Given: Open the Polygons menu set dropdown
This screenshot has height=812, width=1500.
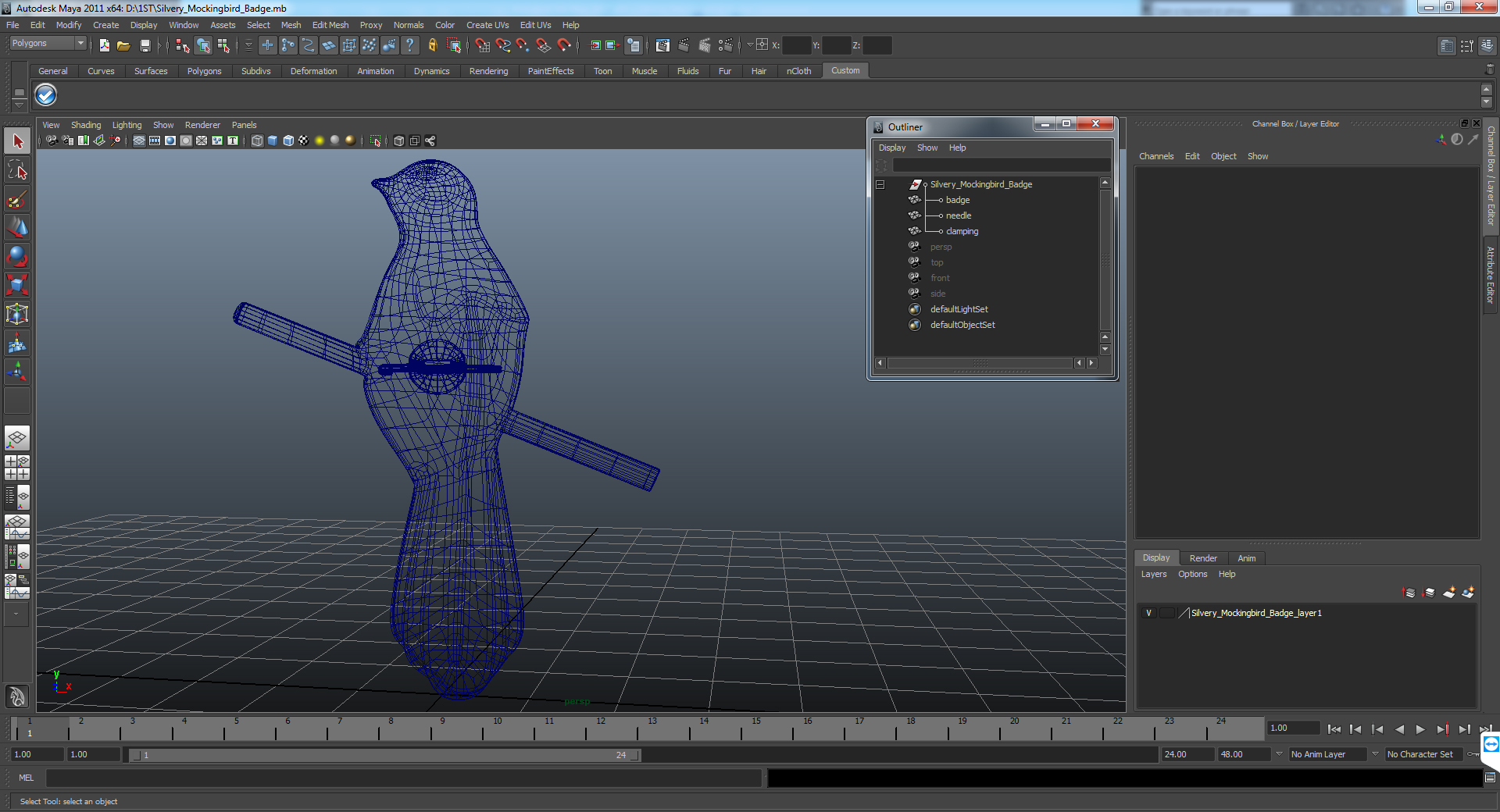Looking at the screenshot, I should pyautogui.click(x=48, y=44).
